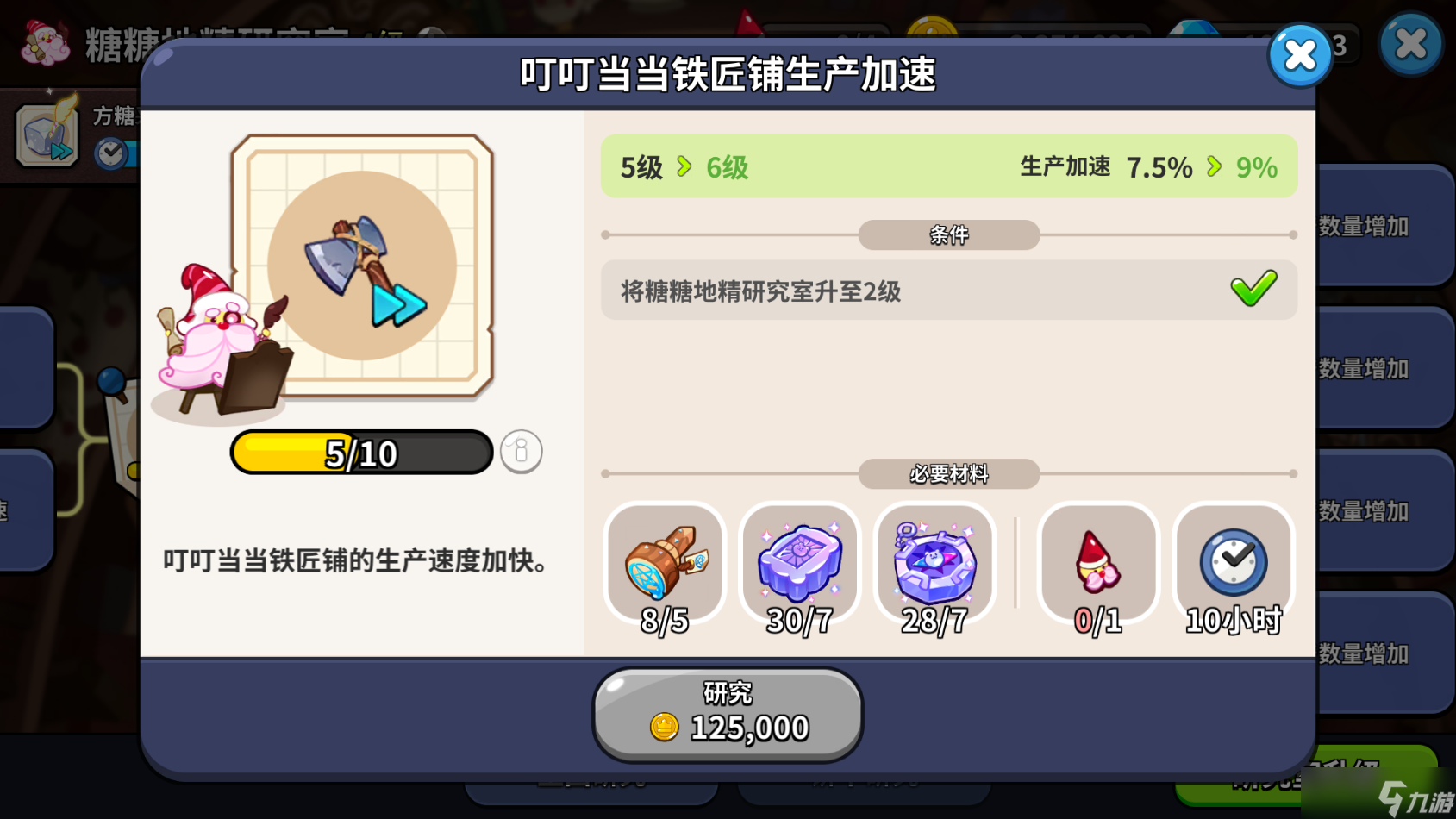This screenshot has width=1456, height=819.
Task: Select the blue jeweled compass material
Action: tap(934, 562)
